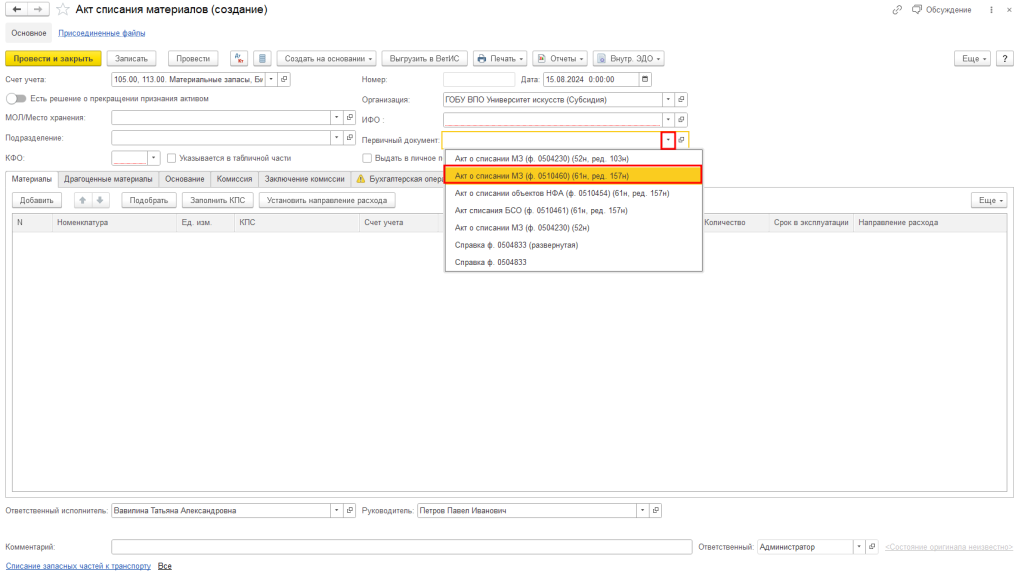The width and height of the screenshot is (1024, 577).
Task: Open the Дт/Кт accounting entries icon
Action: point(239,58)
